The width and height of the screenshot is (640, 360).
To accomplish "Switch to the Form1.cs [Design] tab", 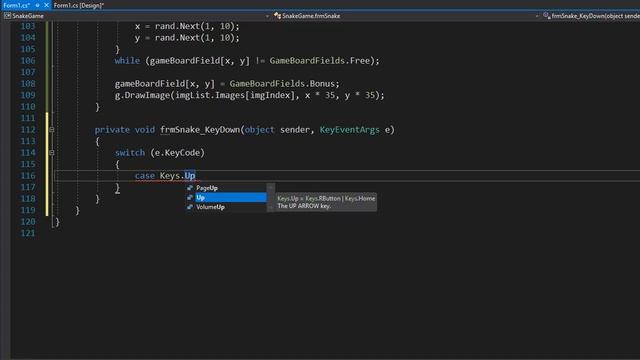I will (79, 5).
